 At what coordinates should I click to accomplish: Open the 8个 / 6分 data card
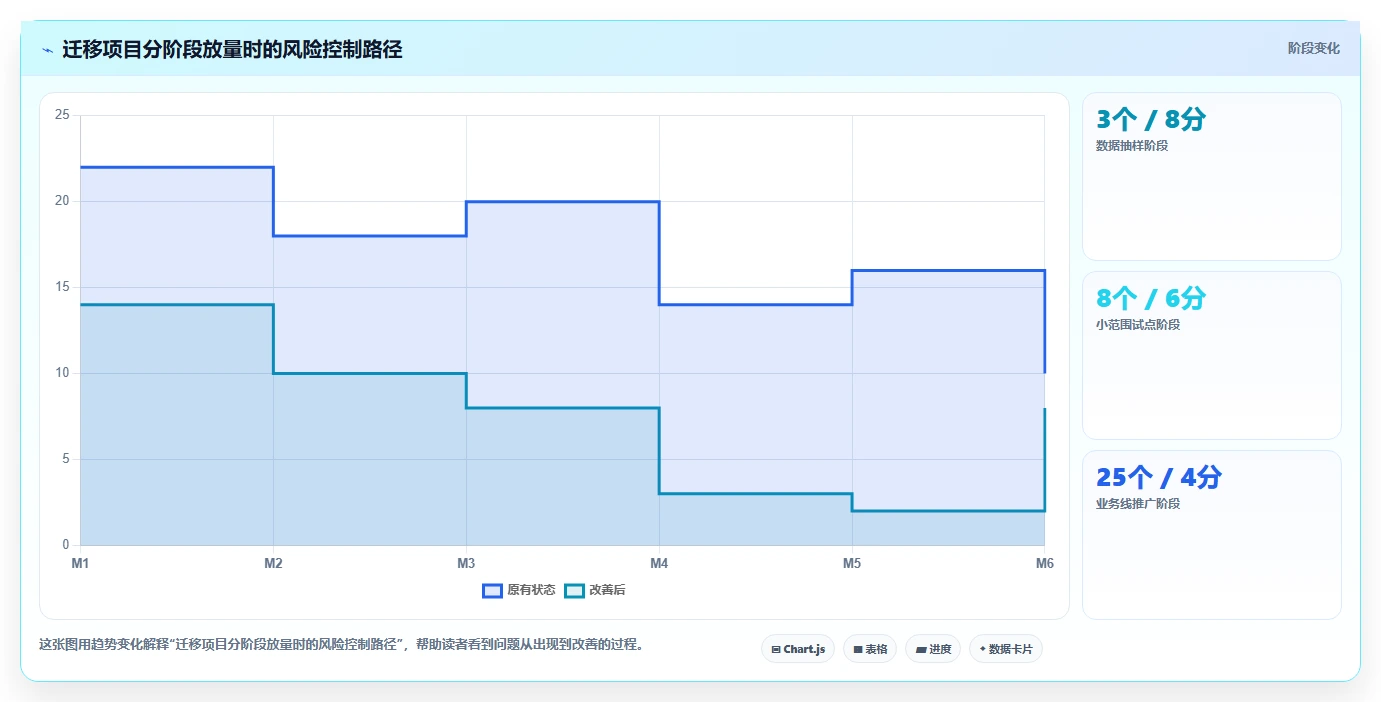[1211, 356]
